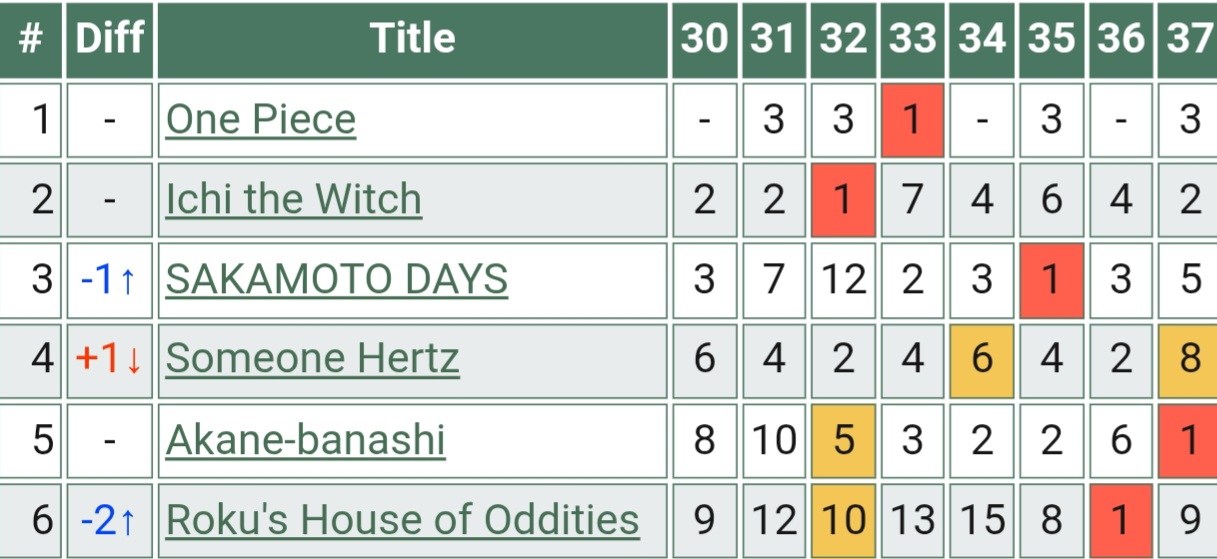Screen dimensions: 1217x559
Task: Select the issue 36 column header
Action: 1120,40
